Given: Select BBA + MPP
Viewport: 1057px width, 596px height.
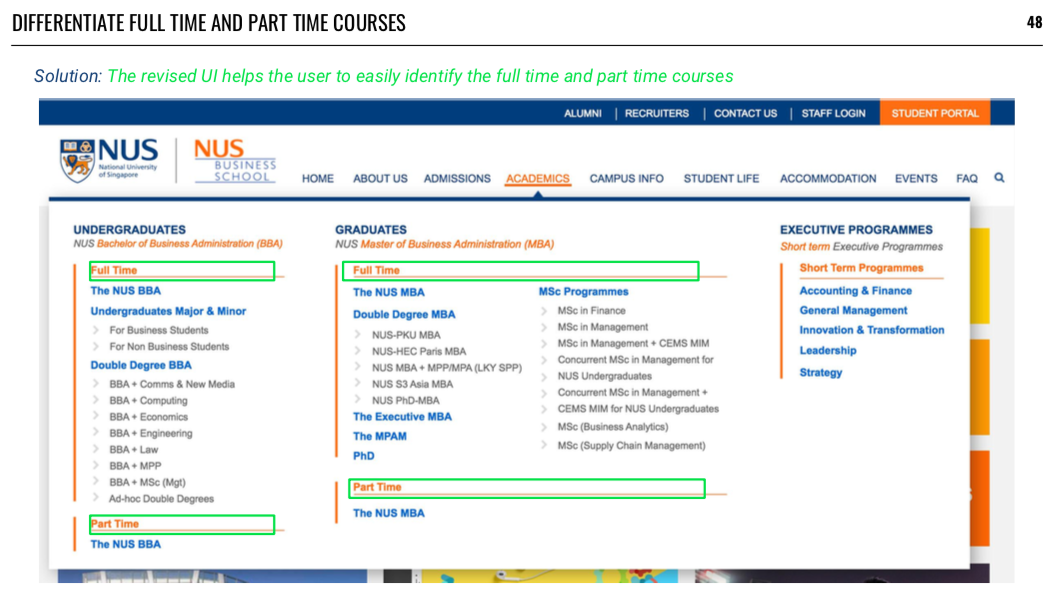Looking at the screenshot, I should [135, 466].
